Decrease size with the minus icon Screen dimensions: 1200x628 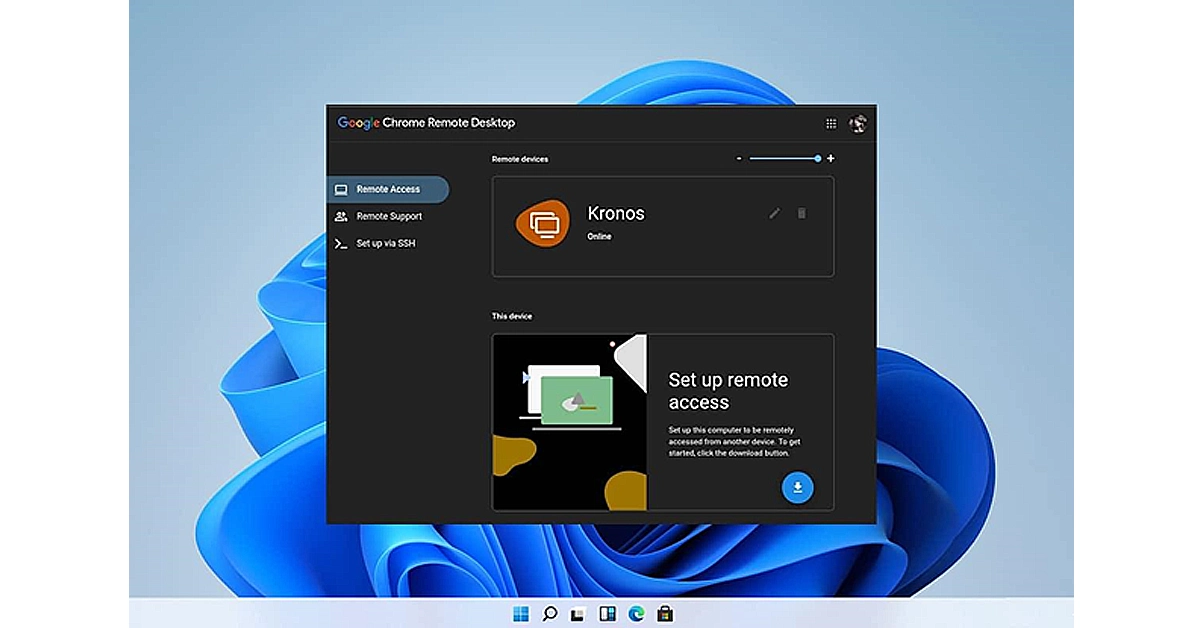click(x=739, y=158)
